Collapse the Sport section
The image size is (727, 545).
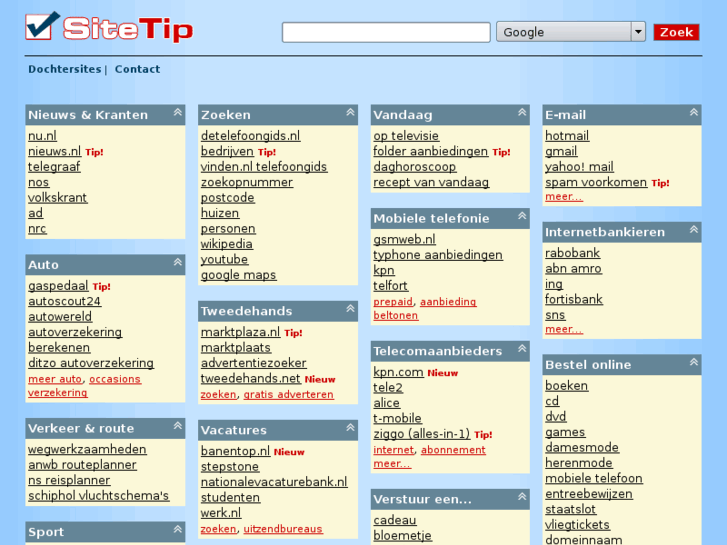coord(178,529)
